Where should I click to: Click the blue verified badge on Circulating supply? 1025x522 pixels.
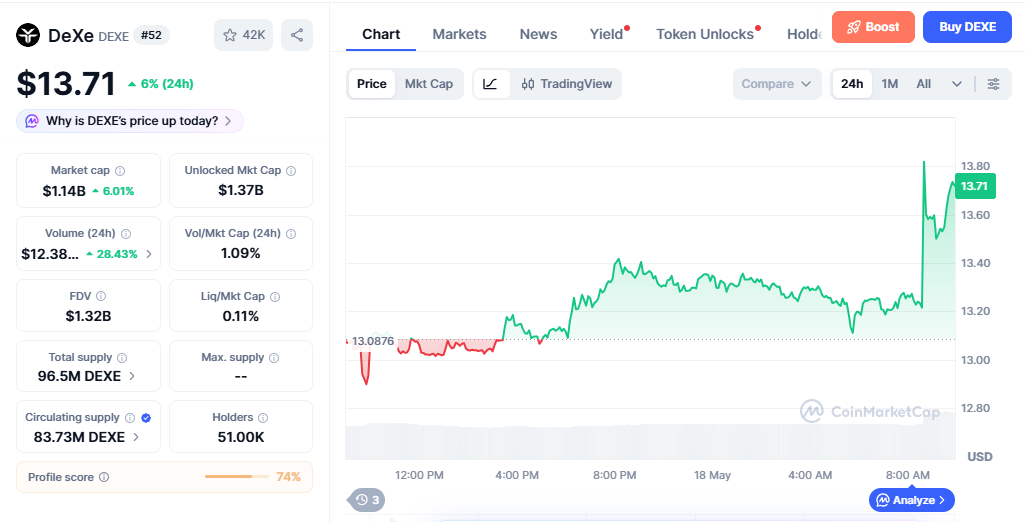point(146,417)
